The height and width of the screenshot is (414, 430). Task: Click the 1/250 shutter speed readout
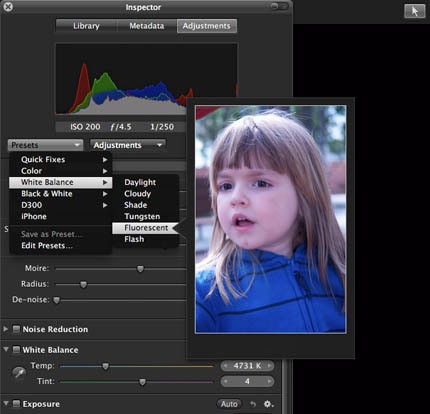click(x=162, y=127)
